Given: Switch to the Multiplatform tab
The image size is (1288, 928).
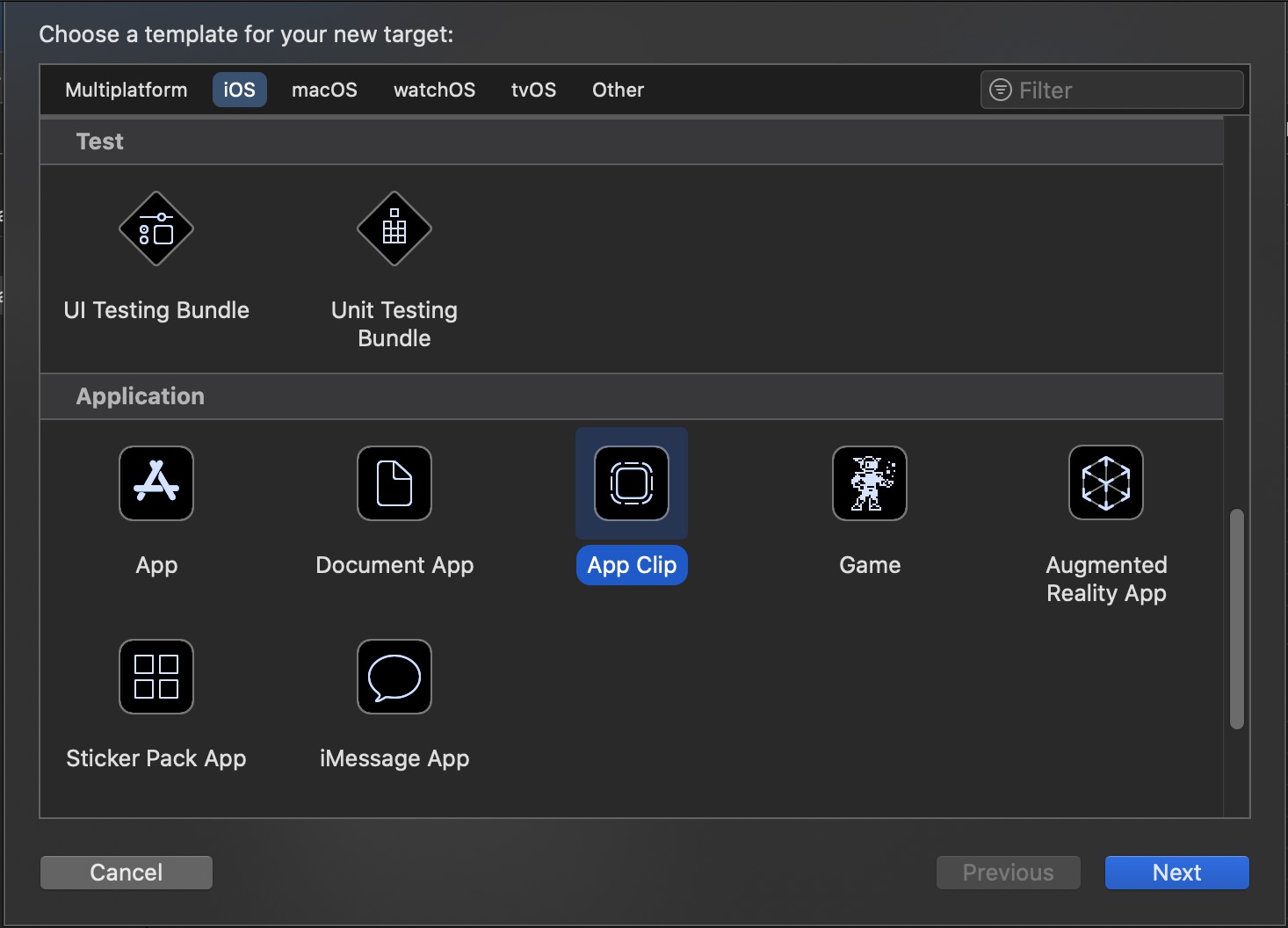Looking at the screenshot, I should point(127,90).
